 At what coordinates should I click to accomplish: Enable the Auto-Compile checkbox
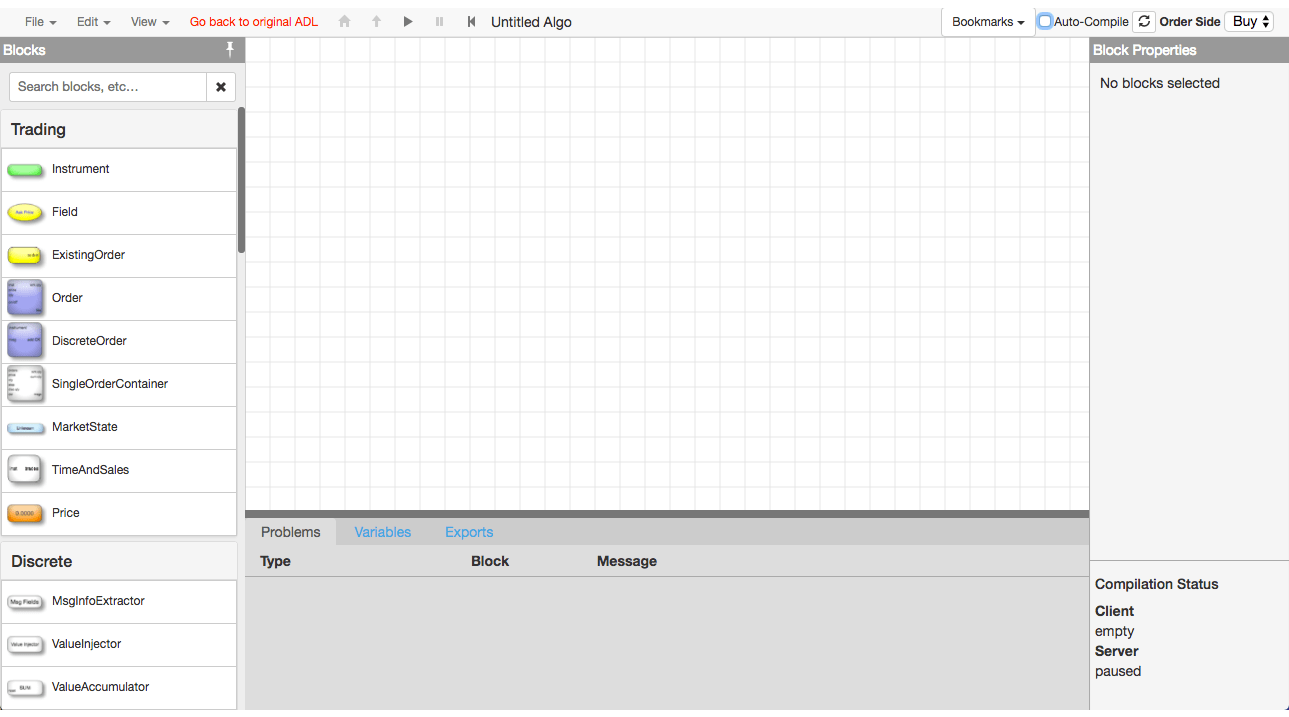click(x=1045, y=21)
